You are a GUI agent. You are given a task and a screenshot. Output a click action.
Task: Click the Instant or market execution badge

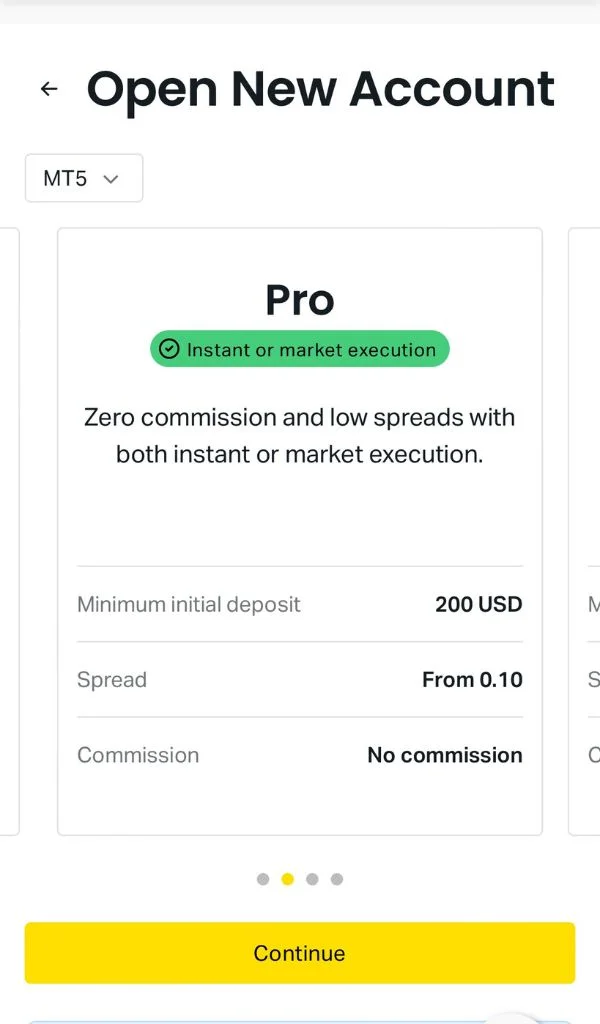[299, 349]
